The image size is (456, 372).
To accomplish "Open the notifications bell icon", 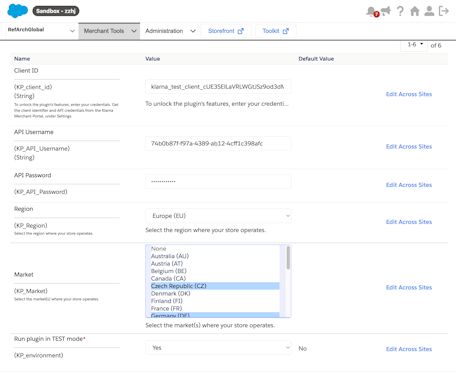I will coord(371,11).
